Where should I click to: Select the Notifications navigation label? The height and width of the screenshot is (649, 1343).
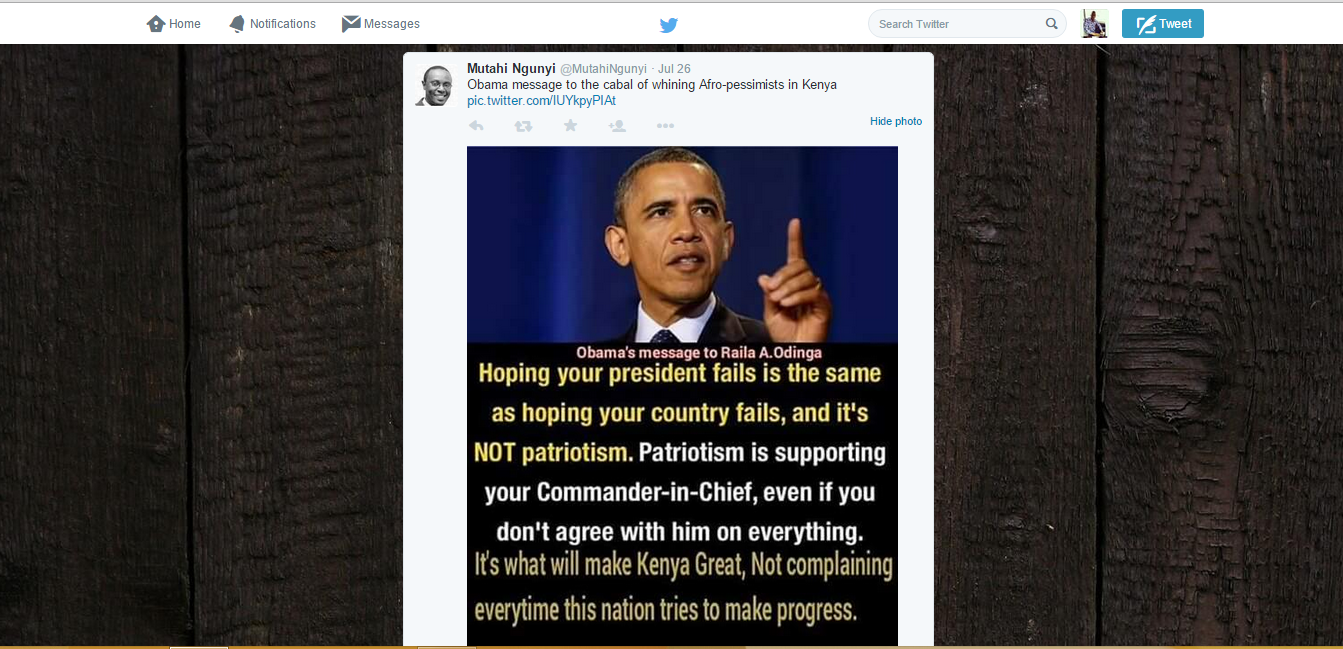pyautogui.click(x=283, y=24)
